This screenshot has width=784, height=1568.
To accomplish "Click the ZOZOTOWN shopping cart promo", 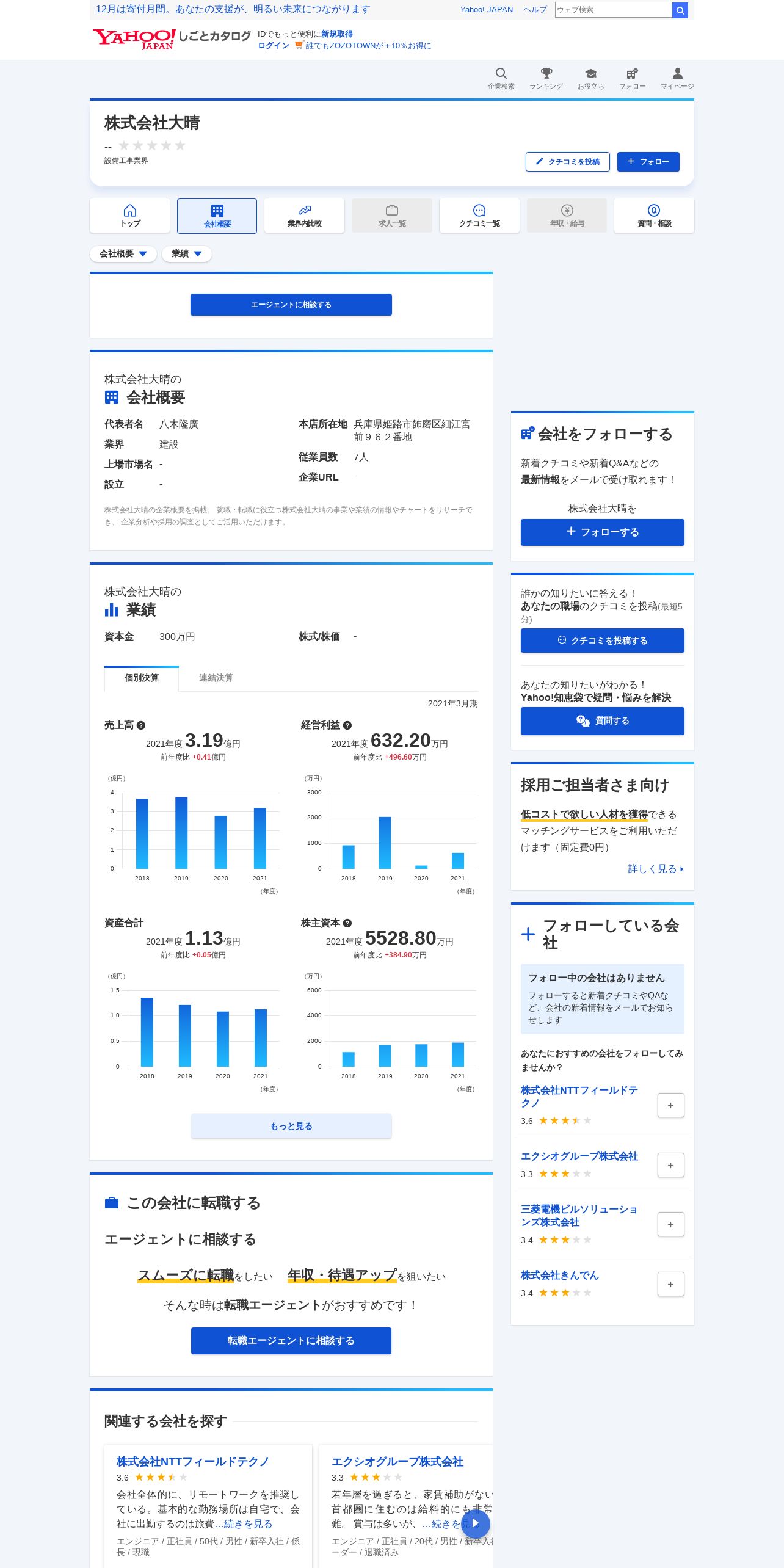I will click(363, 46).
